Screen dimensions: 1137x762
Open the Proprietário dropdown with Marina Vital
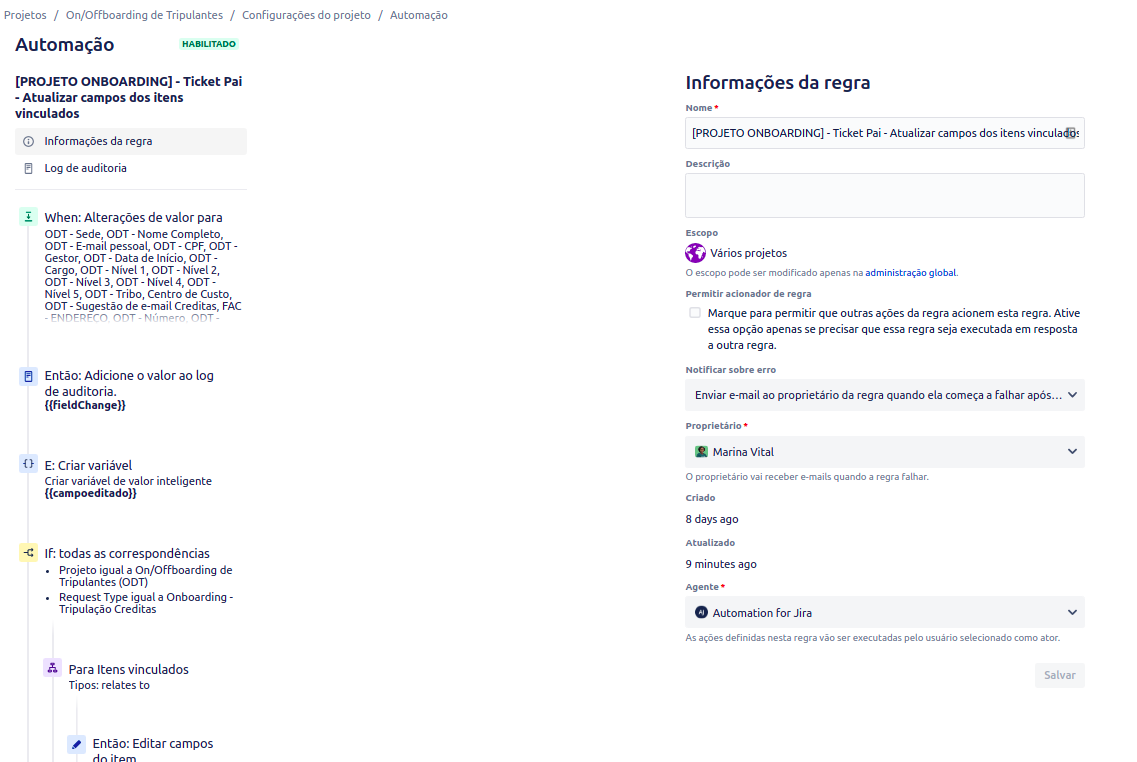tap(885, 452)
